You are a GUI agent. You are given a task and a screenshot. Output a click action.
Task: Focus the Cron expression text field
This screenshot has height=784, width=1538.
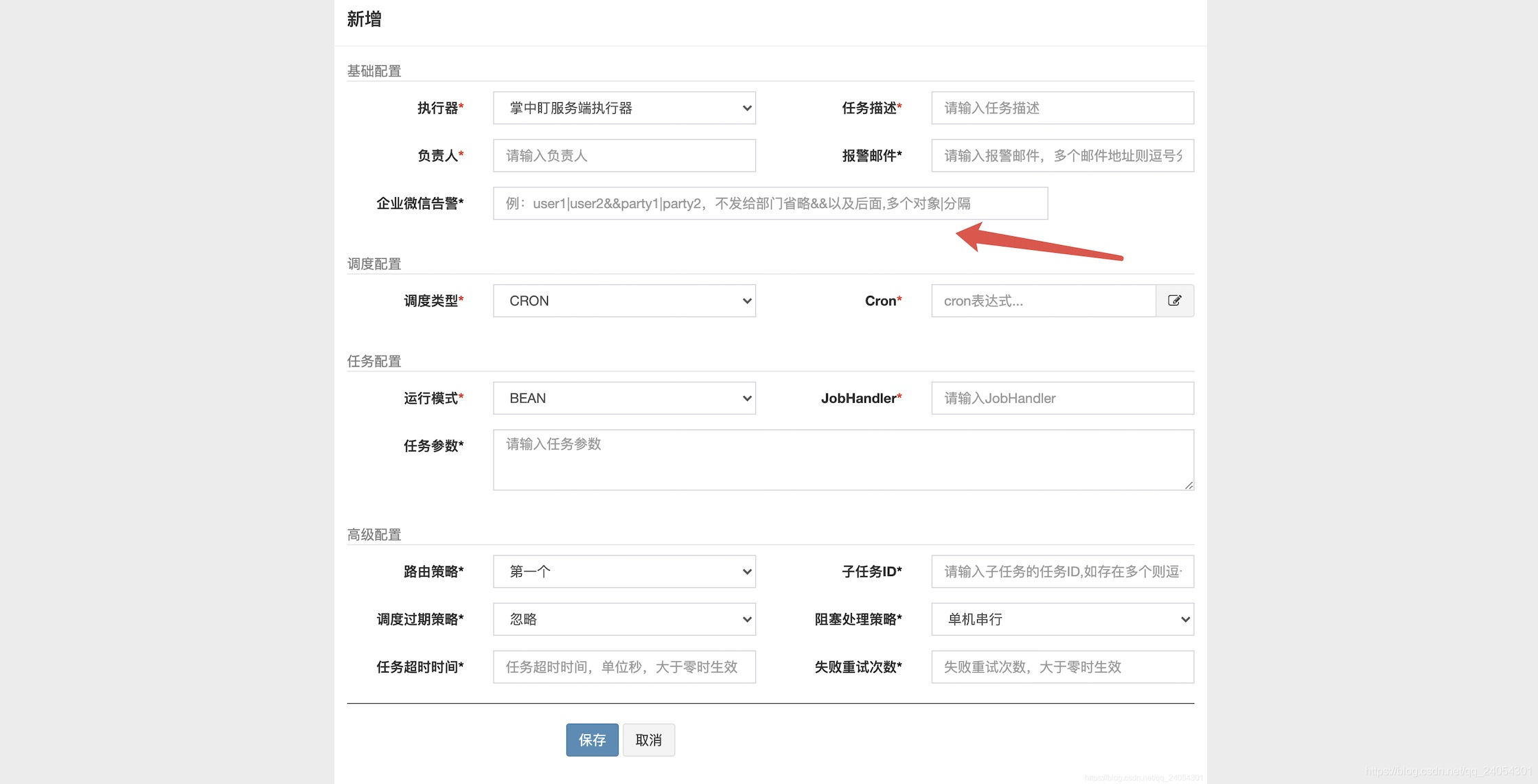1042,301
